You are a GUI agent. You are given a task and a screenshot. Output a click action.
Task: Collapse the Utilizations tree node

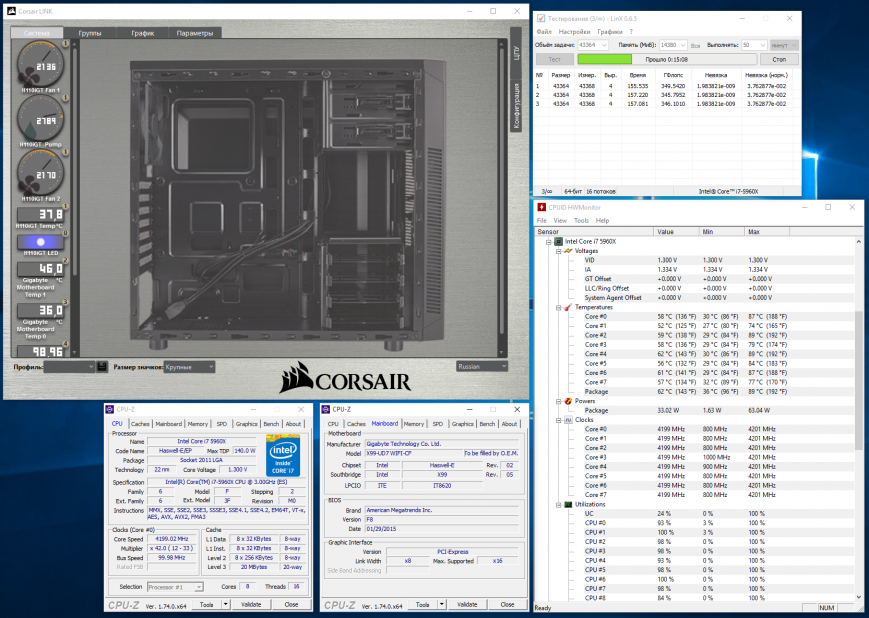(x=559, y=504)
